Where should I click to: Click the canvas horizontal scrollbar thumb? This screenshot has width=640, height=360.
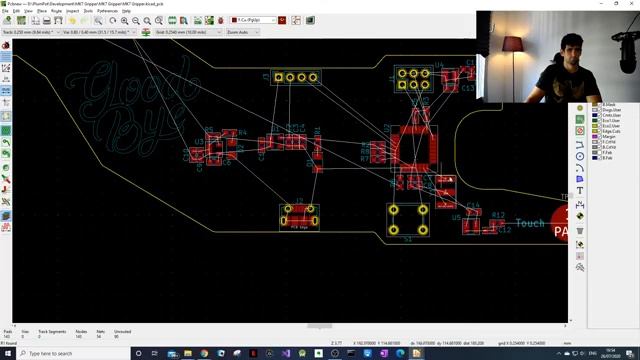point(320,326)
